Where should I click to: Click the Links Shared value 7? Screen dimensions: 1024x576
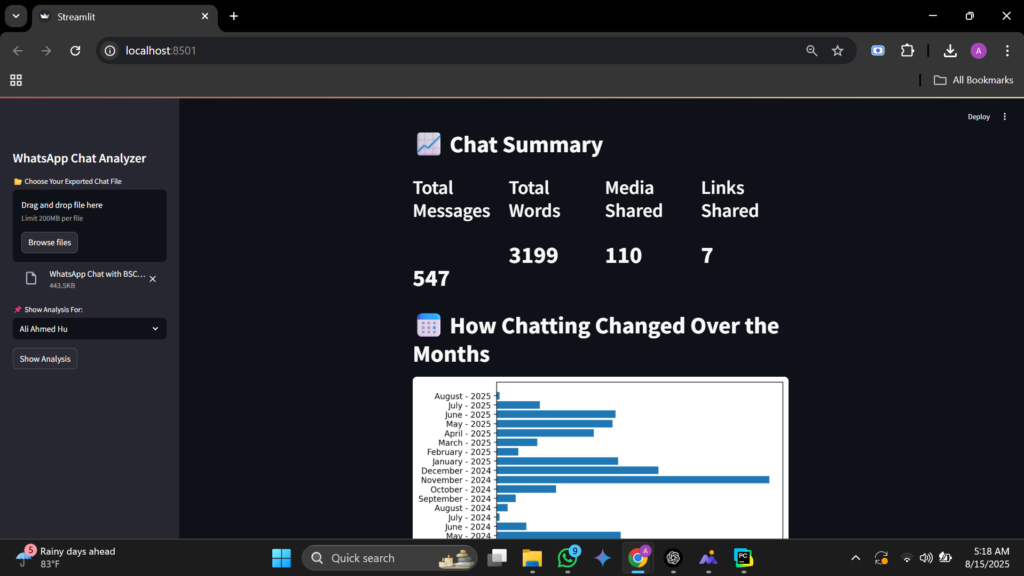[707, 255]
